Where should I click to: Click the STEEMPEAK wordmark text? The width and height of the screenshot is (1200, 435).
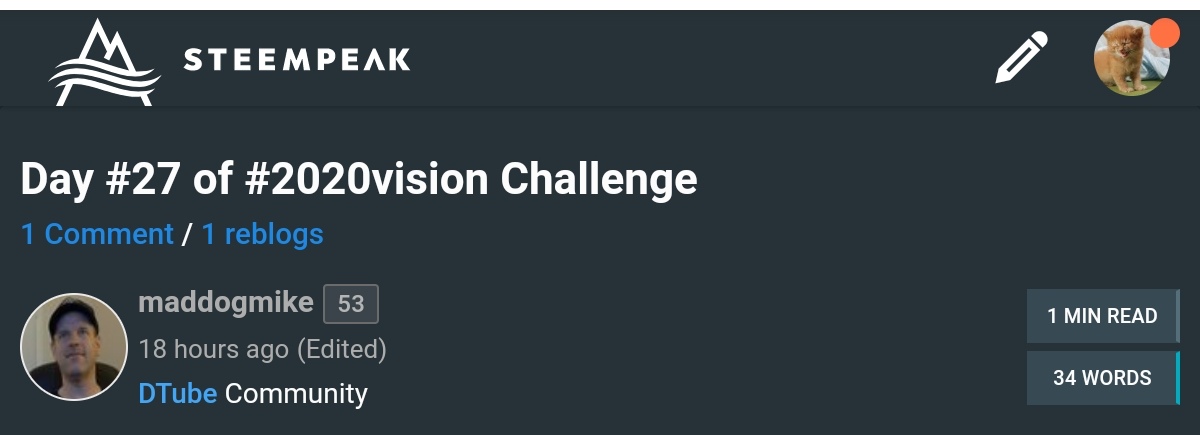coord(296,60)
